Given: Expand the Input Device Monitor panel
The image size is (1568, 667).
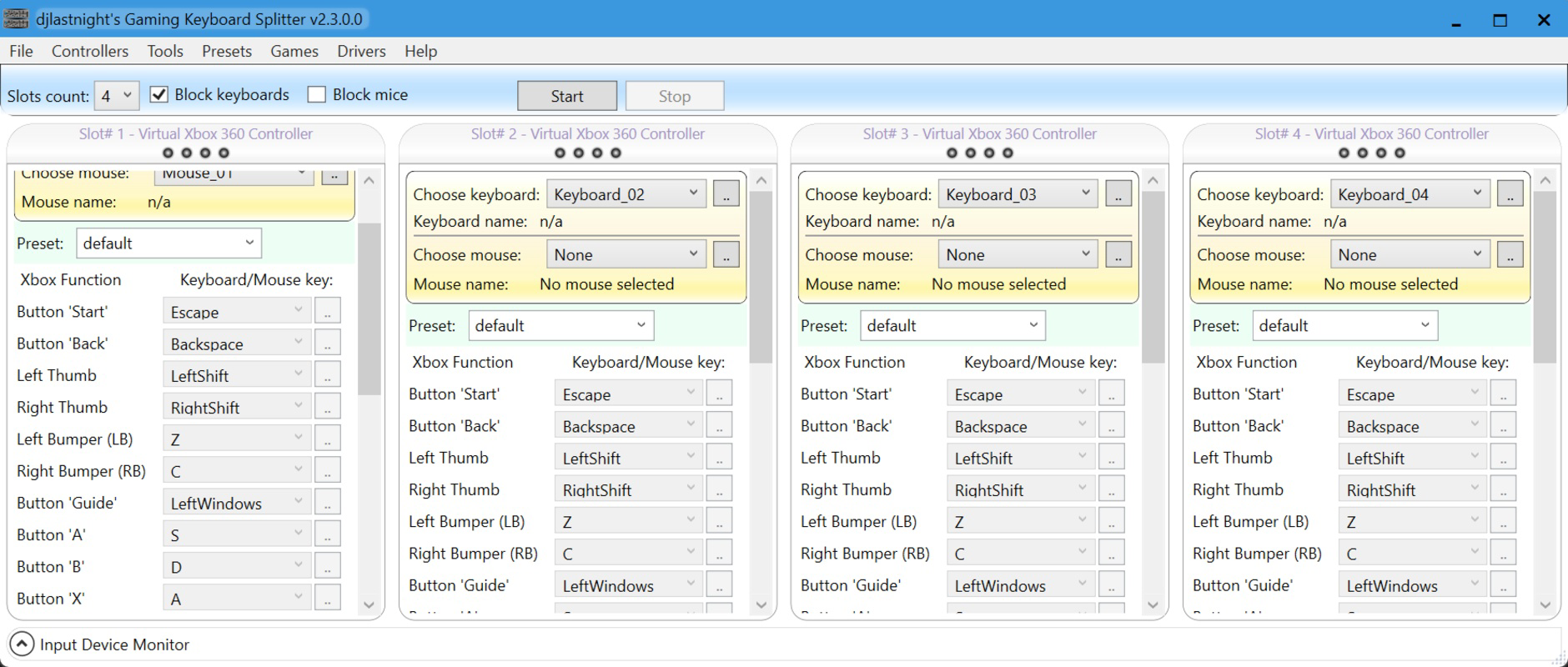Looking at the screenshot, I should point(22,644).
